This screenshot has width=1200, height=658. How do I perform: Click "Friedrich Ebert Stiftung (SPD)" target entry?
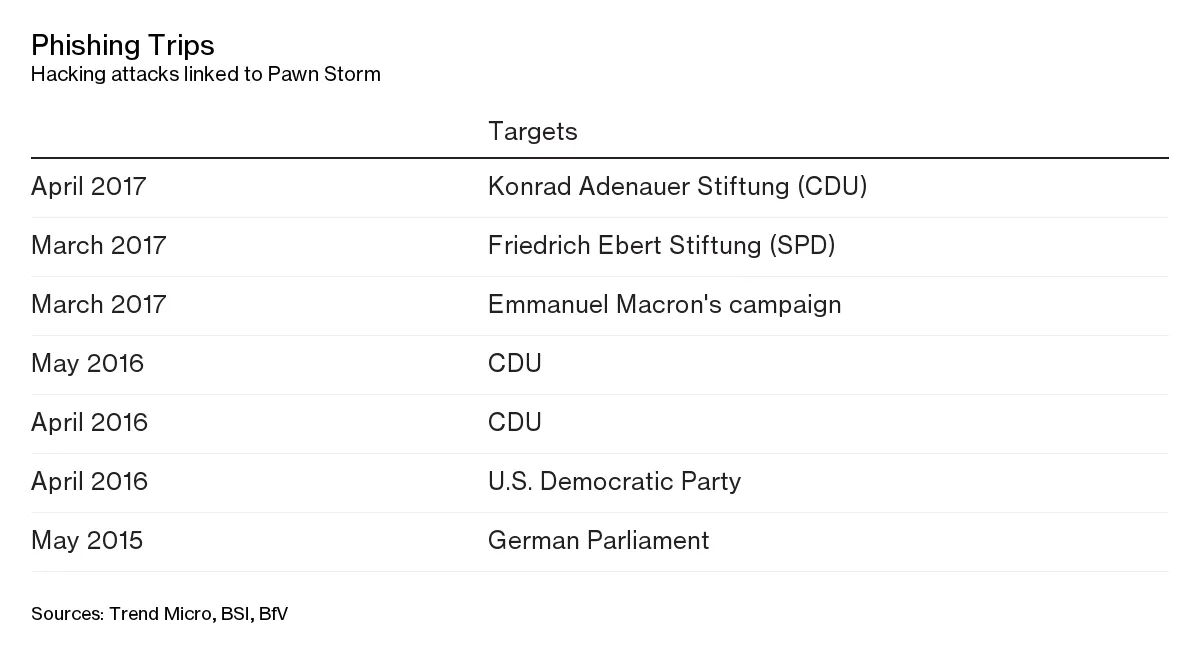661,246
